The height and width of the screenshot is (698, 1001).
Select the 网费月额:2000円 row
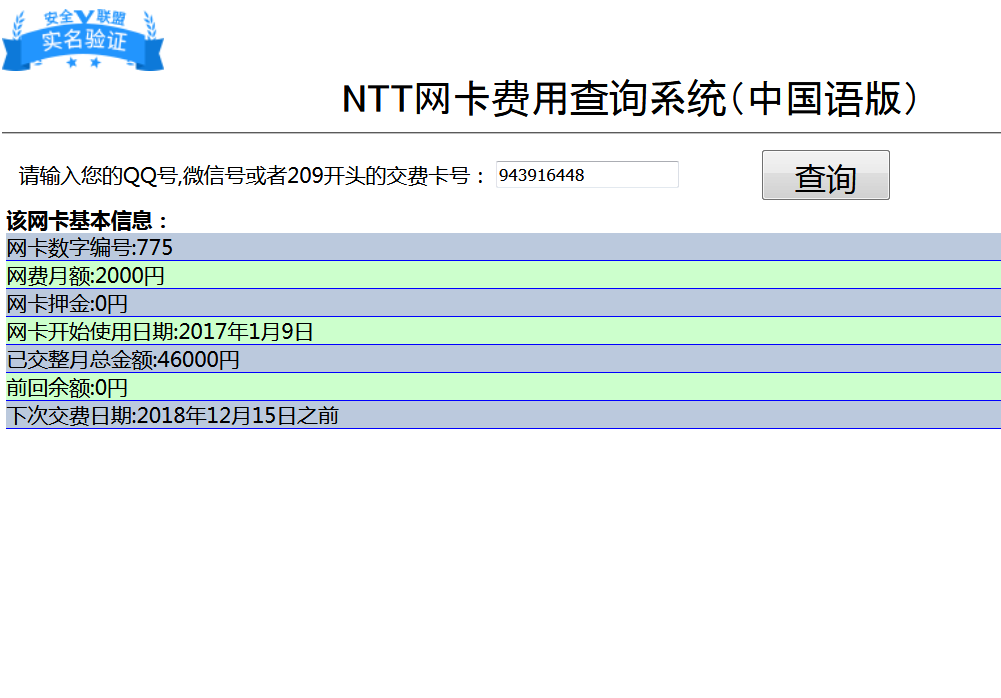click(x=86, y=275)
